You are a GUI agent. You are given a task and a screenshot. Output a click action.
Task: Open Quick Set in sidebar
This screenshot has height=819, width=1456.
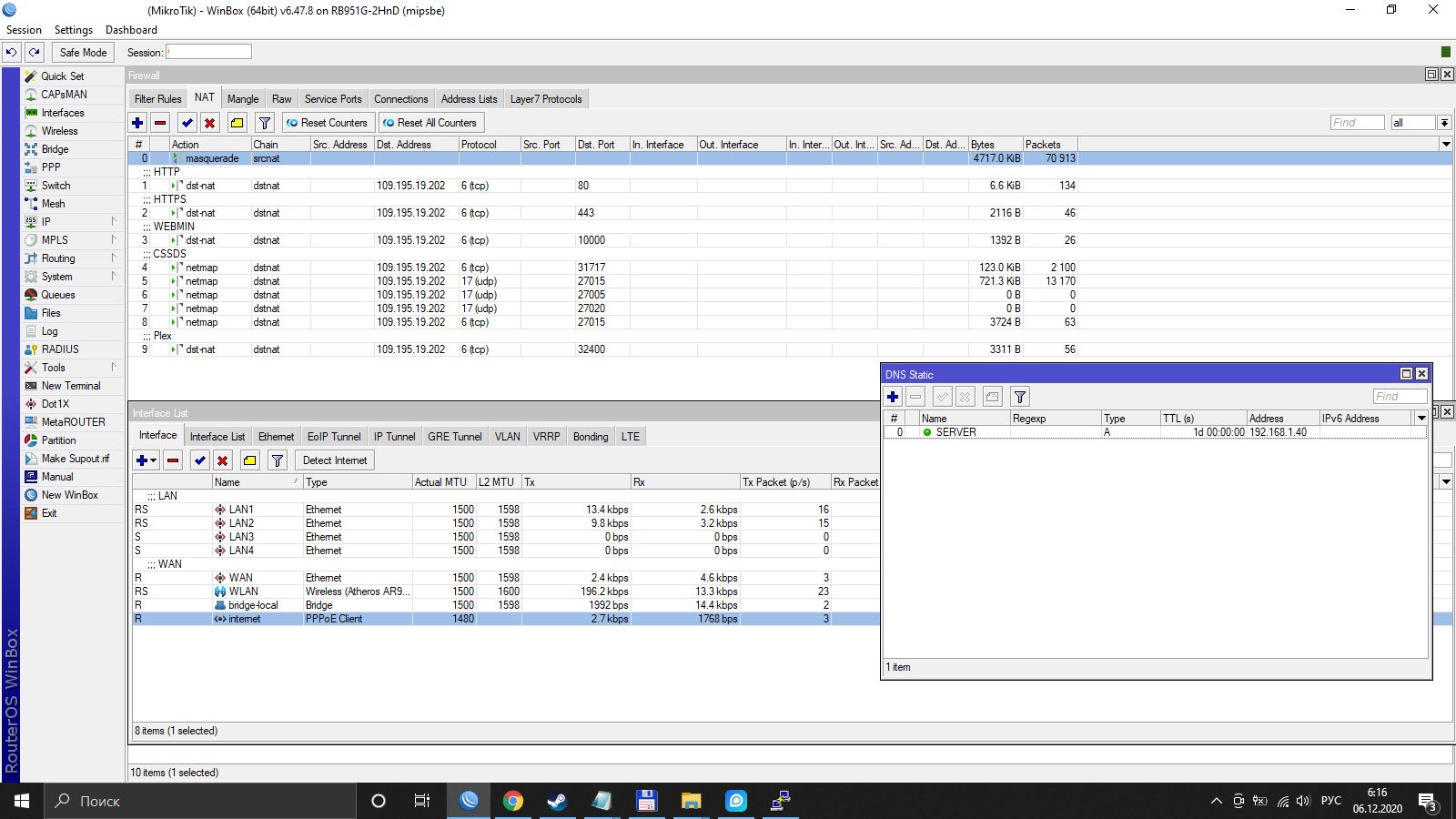[62, 76]
